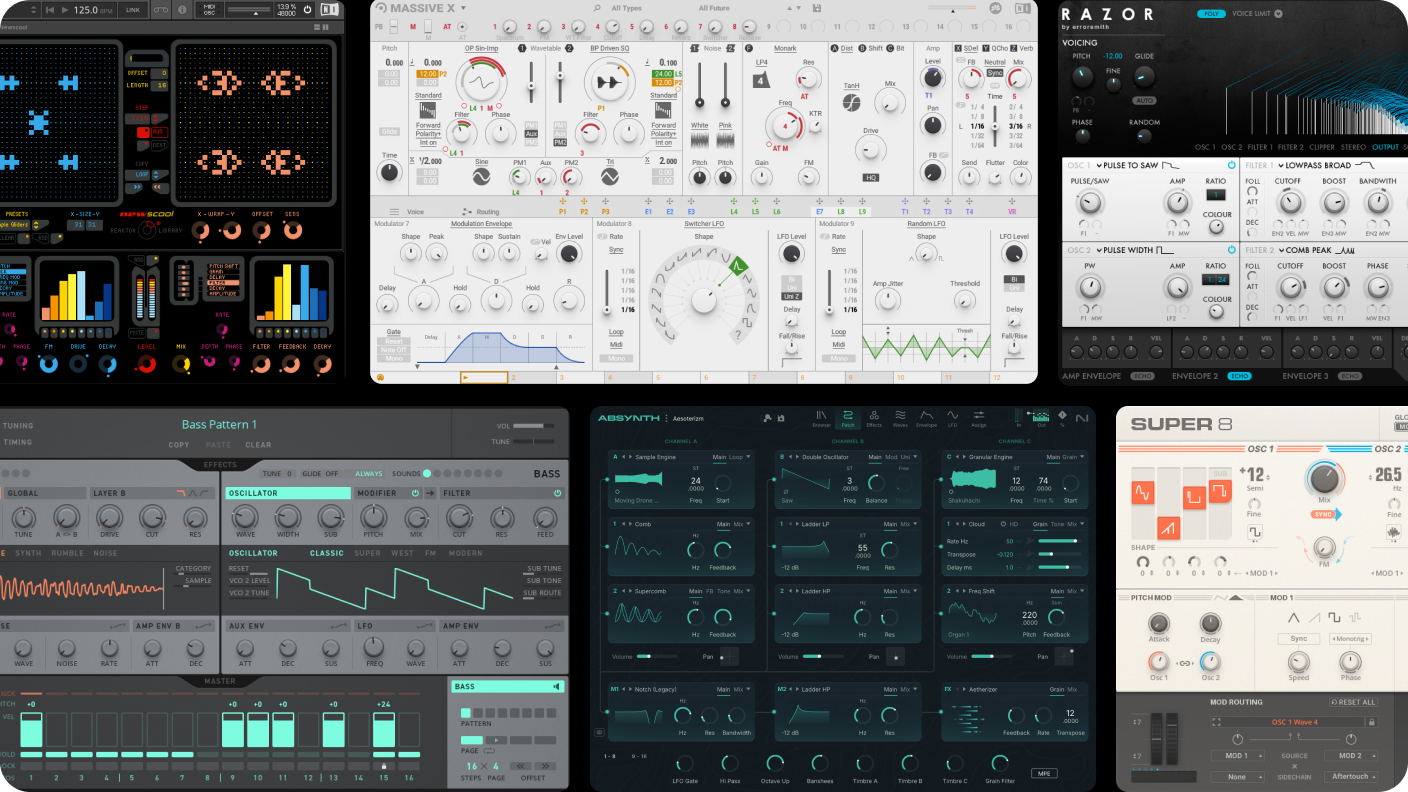Image resolution: width=1408 pixels, height=792 pixels.
Task: Click the OSC 1 Wave 4 source field
Action: [1288, 722]
